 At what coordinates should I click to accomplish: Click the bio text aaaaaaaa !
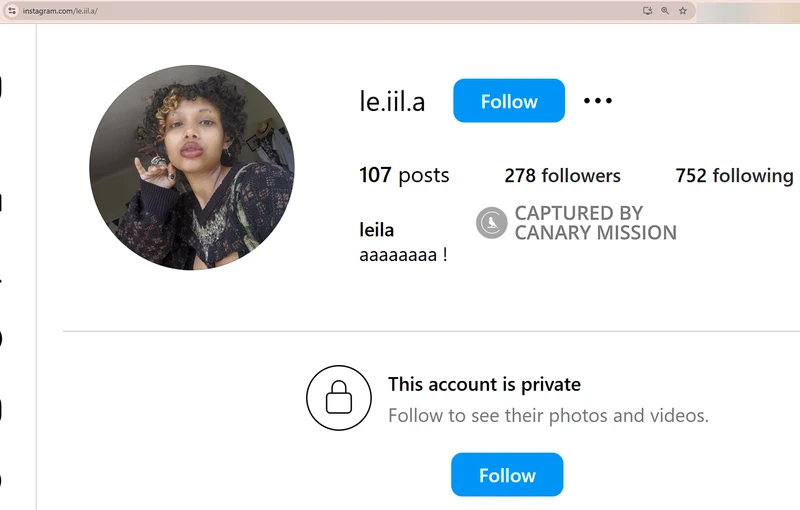(402, 254)
